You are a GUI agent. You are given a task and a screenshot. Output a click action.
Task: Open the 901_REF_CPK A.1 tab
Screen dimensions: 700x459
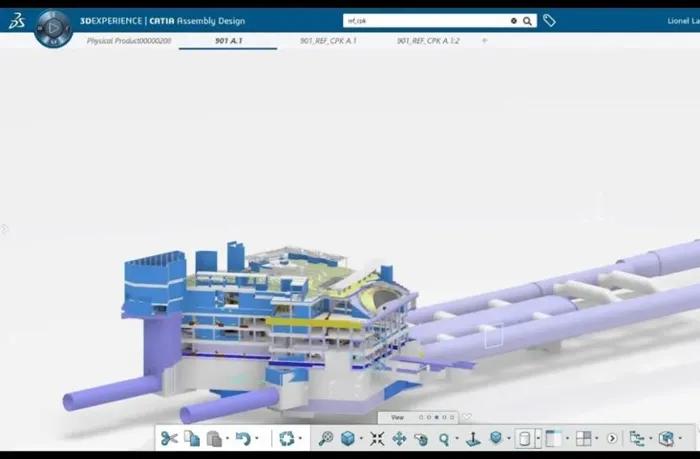(x=328, y=41)
